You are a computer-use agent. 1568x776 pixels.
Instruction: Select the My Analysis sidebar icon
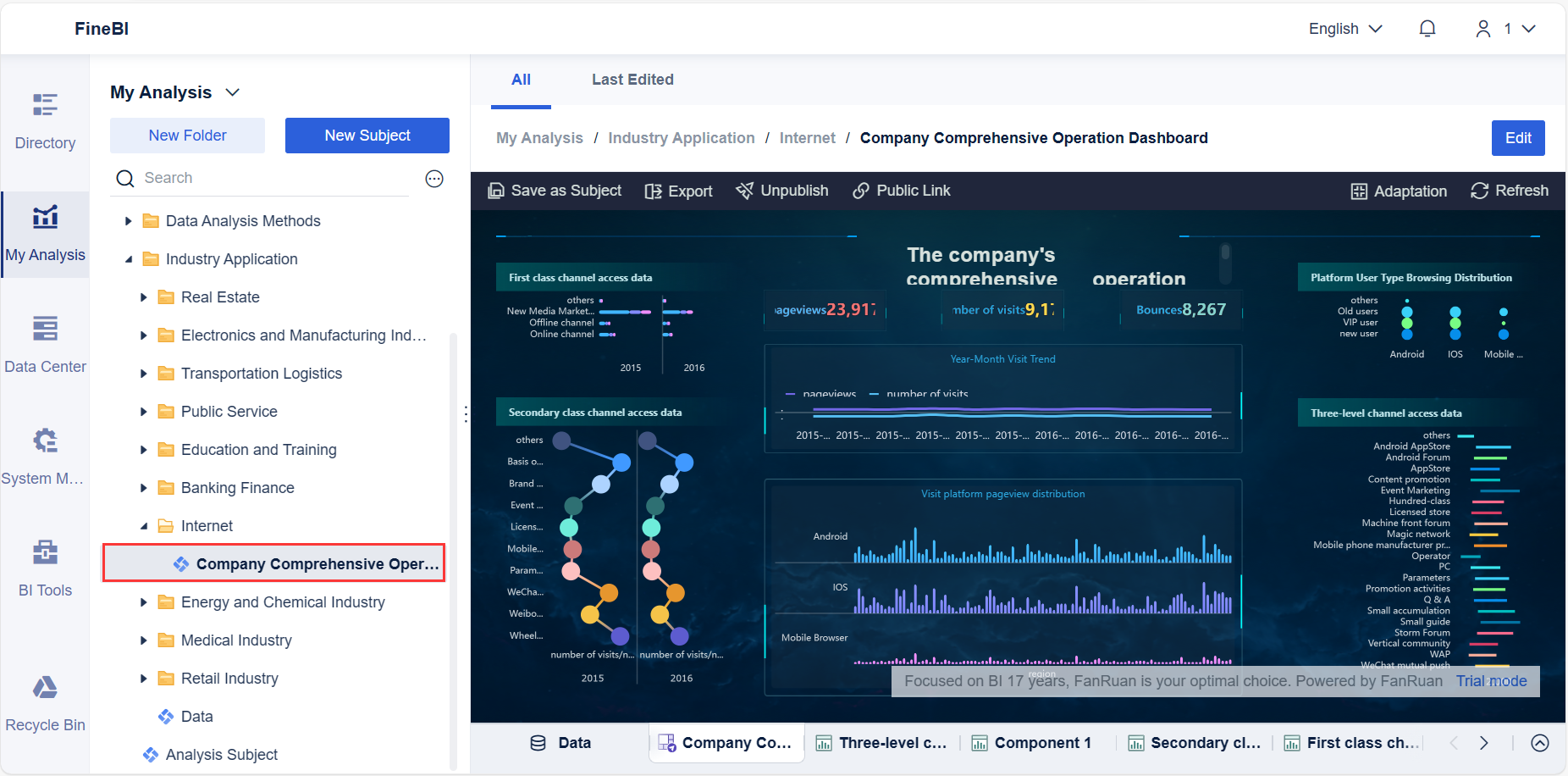tap(44, 230)
